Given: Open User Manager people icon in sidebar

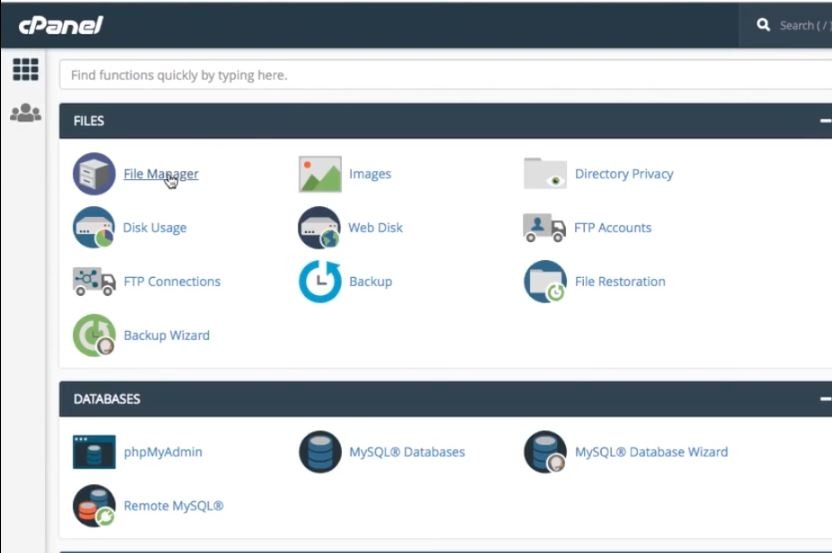Looking at the screenshot, I should [25, 113].
